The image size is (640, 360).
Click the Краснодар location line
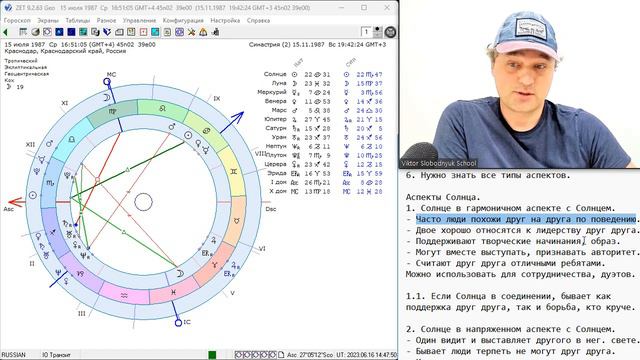click(65, 51)
